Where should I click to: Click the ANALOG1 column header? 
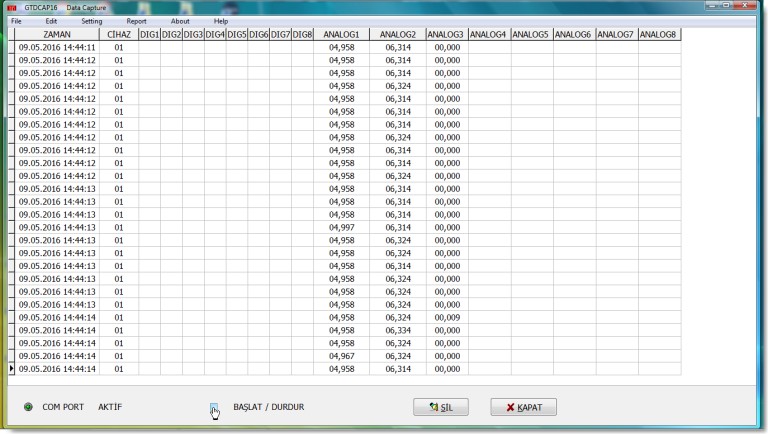click(341, 34)
